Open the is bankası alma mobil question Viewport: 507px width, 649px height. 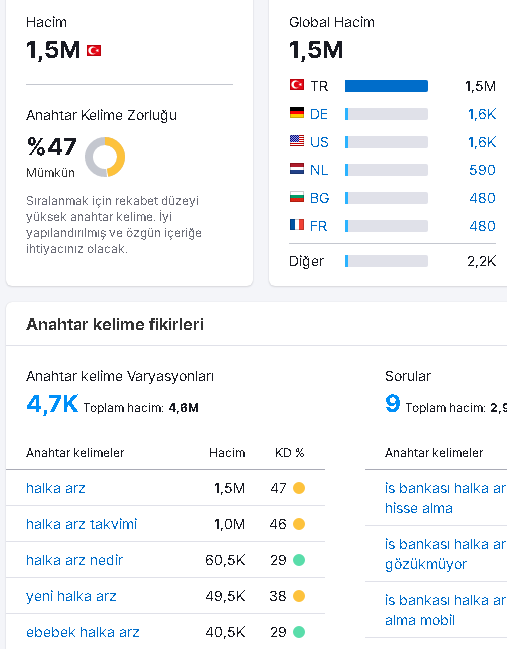click(x=446, y=610)
